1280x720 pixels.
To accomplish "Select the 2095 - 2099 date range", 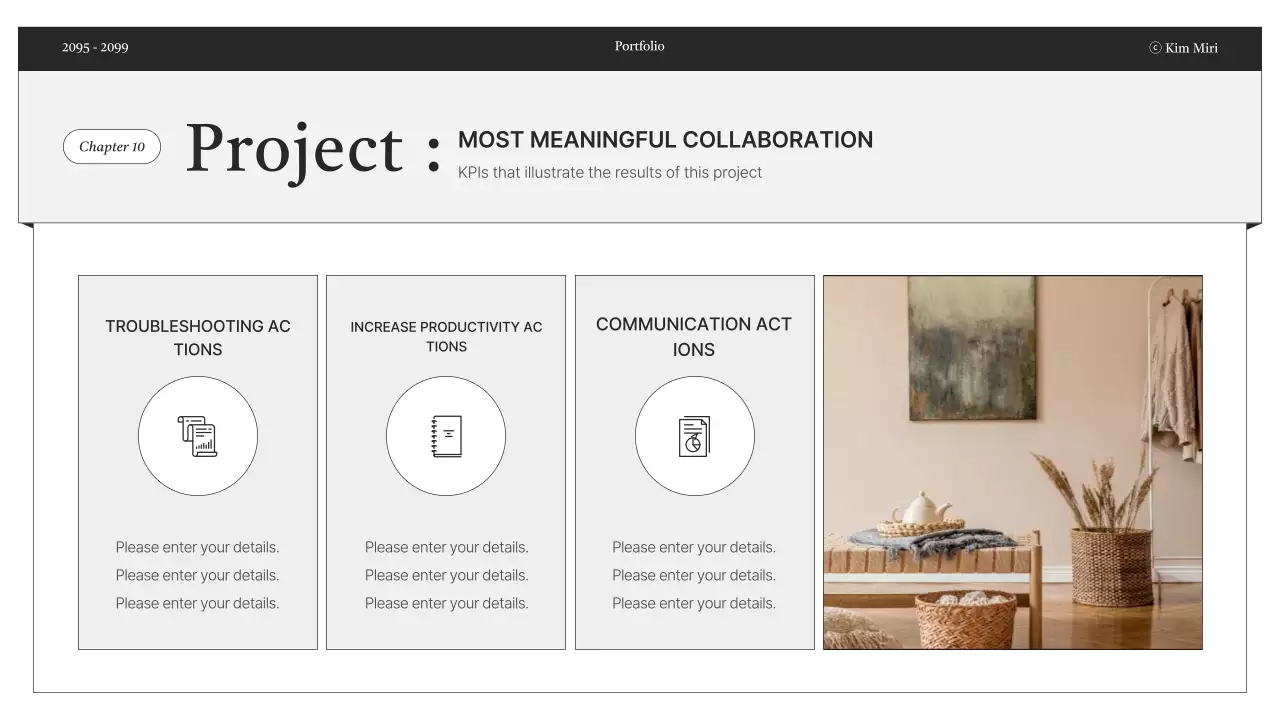I will tap(95, 48).
